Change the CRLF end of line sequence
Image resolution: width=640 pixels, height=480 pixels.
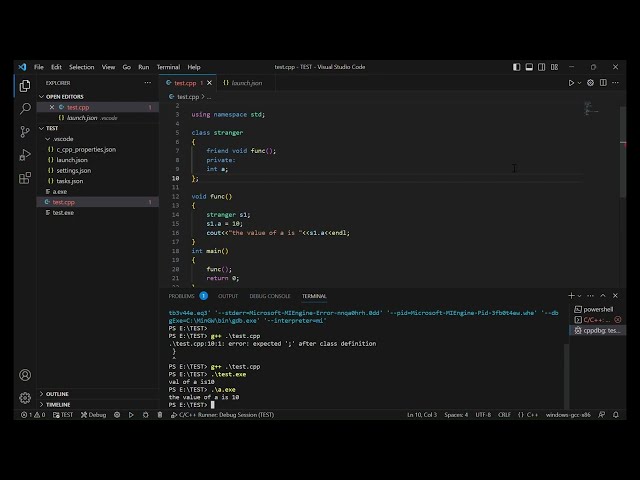[504, 415]
